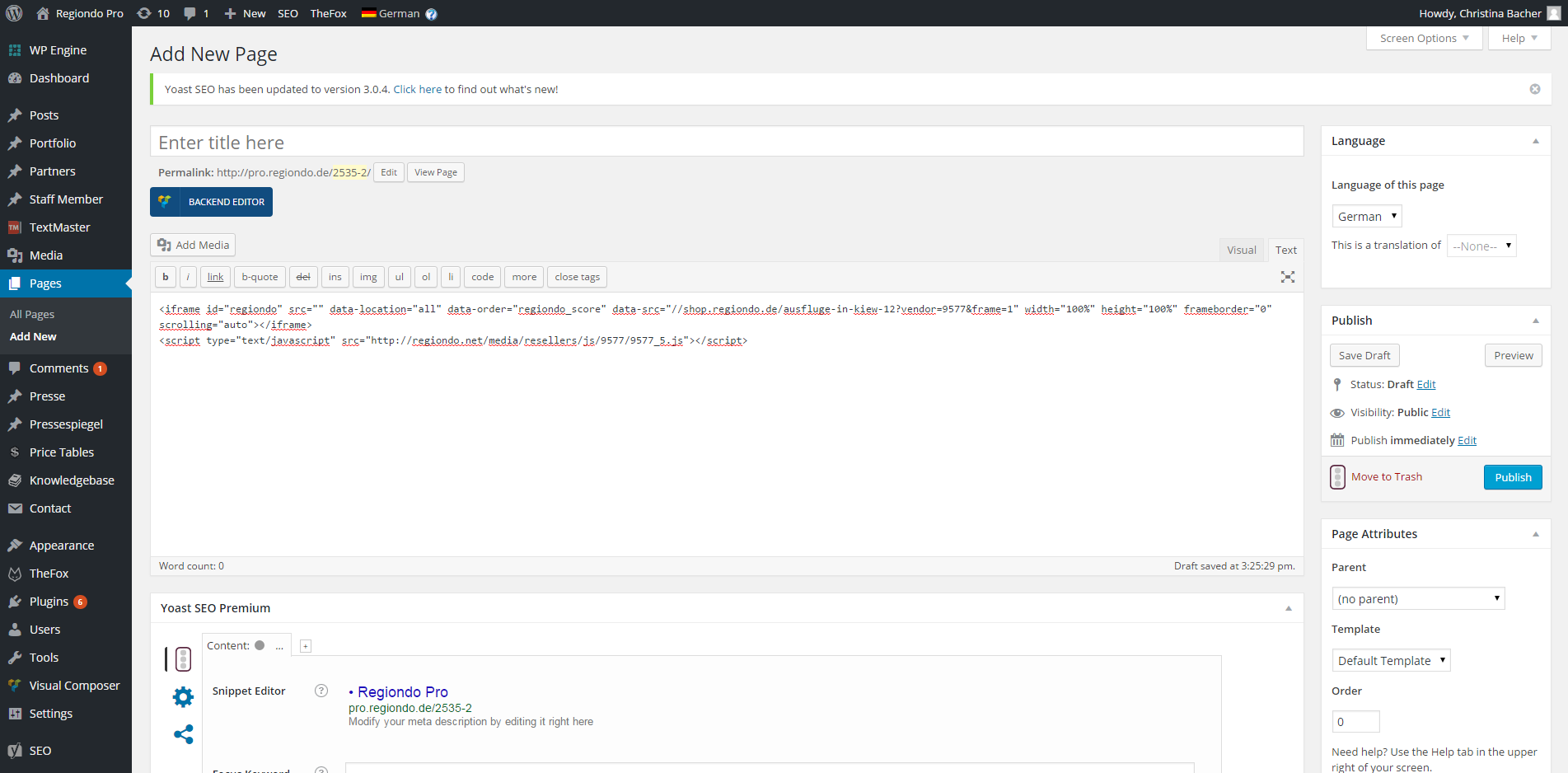Screen dimensions: 1568x773
Task: Click the blue Publish button
Action: (1513, 477)
